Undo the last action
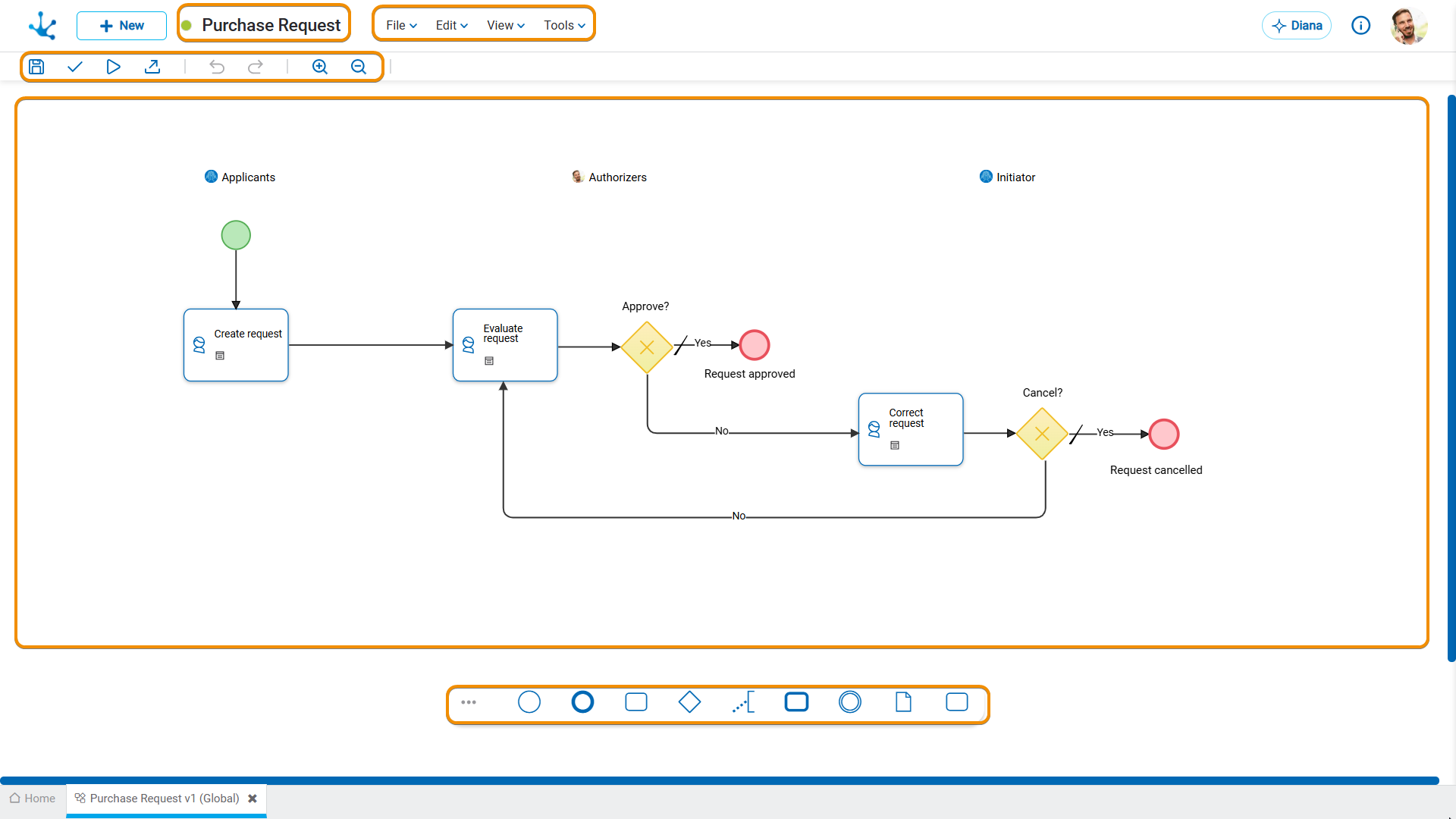Viewport: 1456px width, 819px height. click(x=217, y=67)
